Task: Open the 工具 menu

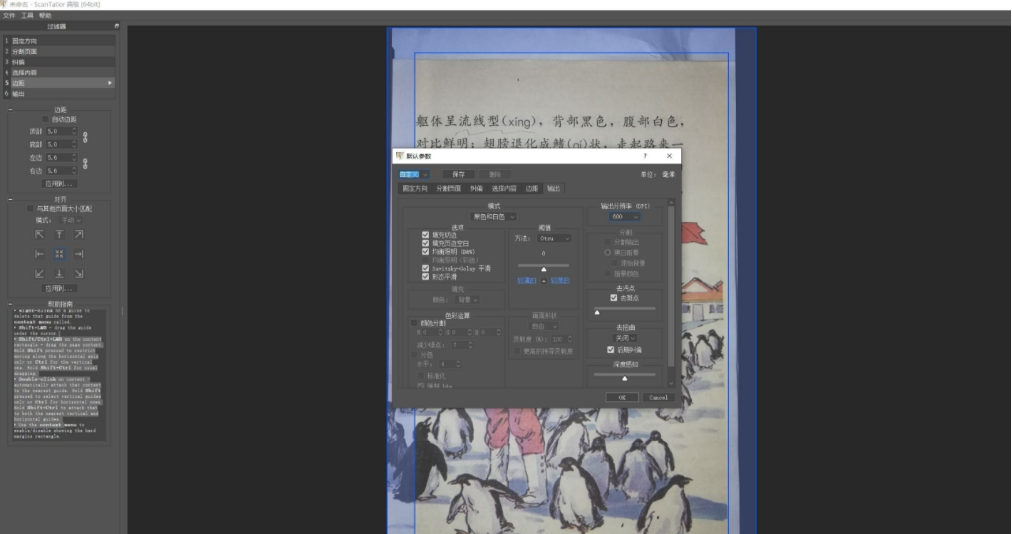Action: click(27, 15)
